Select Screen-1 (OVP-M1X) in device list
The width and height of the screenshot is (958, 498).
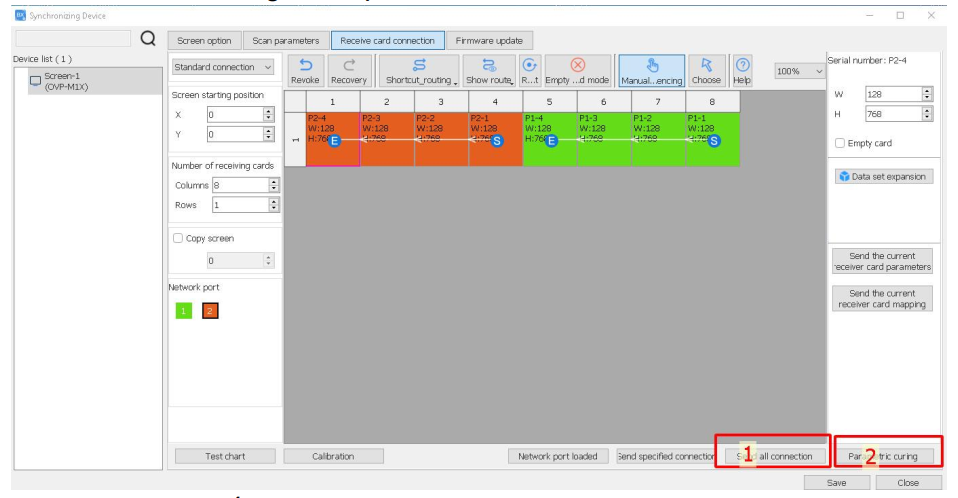click(x=88, y=81)
